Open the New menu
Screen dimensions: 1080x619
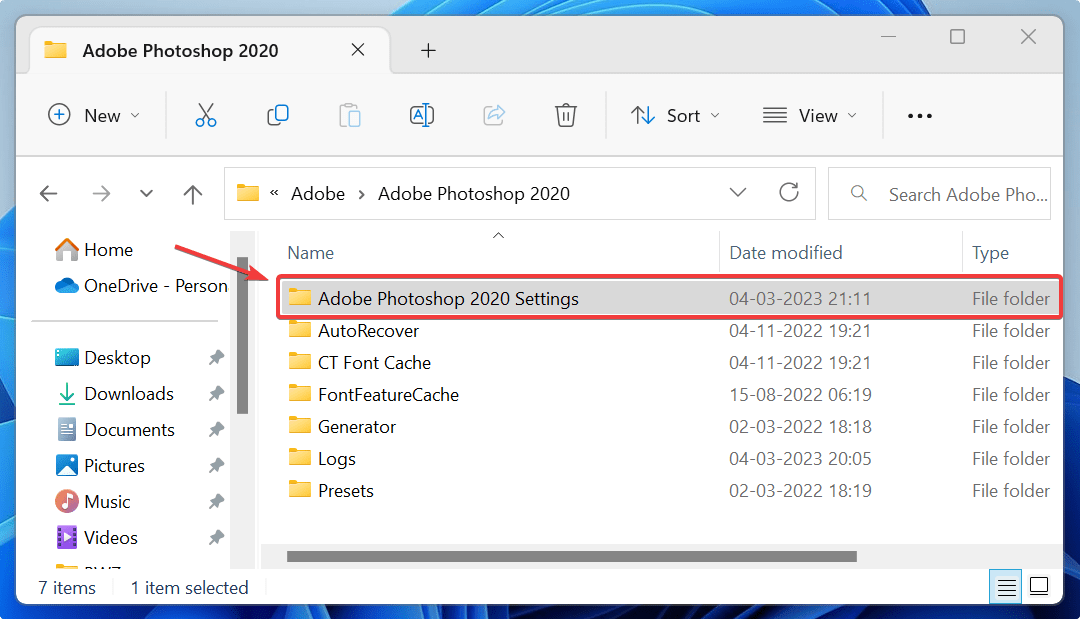click(95, 115)
